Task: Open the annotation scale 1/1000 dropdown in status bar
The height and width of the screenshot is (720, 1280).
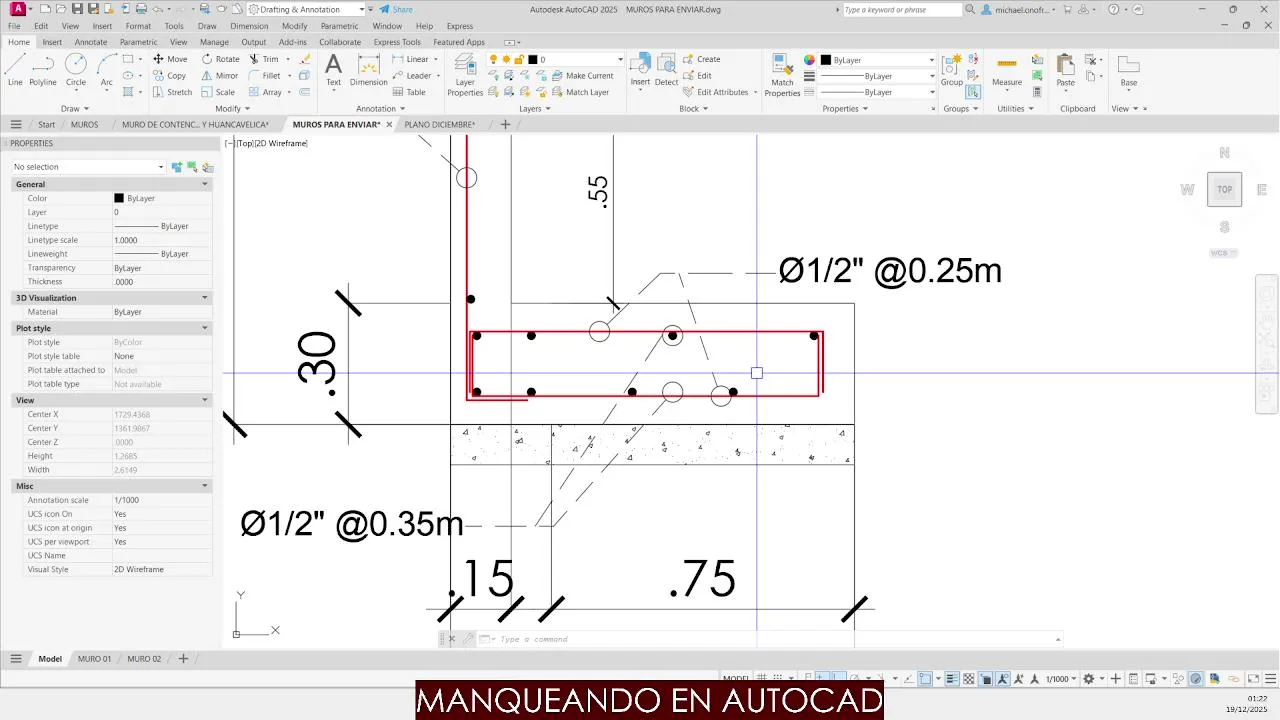Action: point(1061,679)
